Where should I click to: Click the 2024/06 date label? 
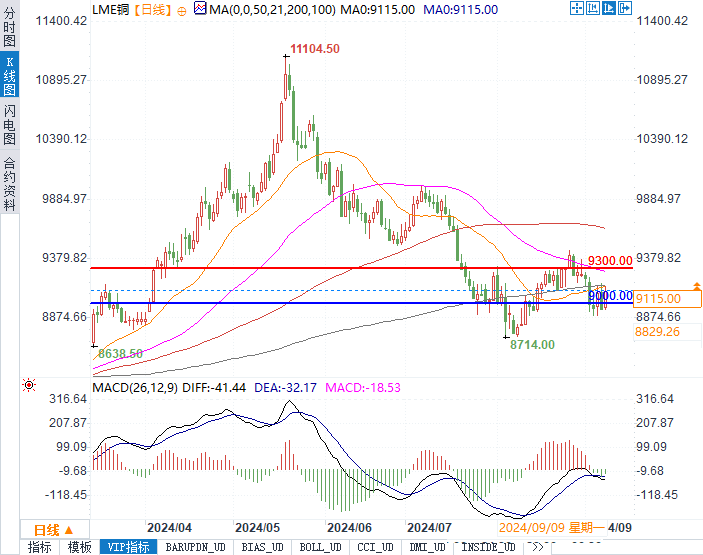point(349,528)
